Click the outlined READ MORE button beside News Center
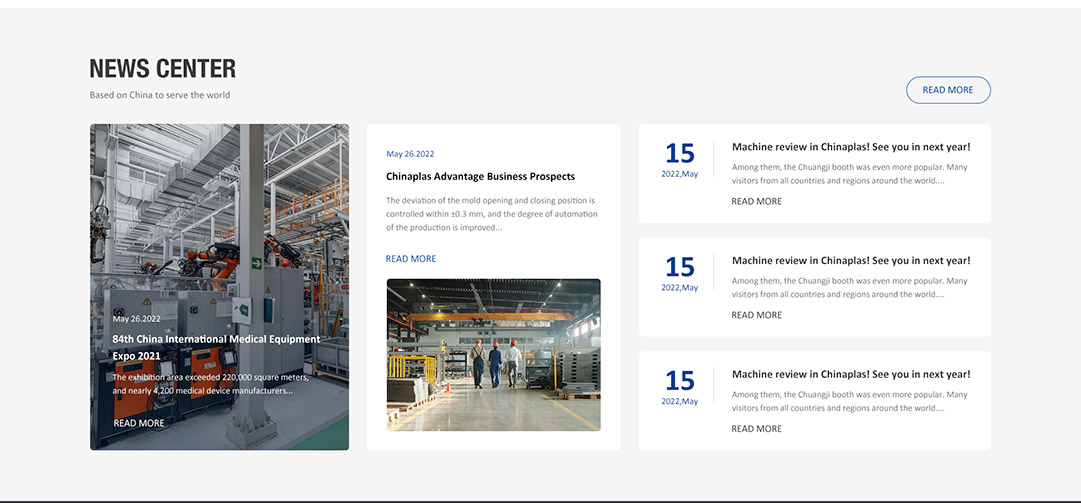 point(947,90)
